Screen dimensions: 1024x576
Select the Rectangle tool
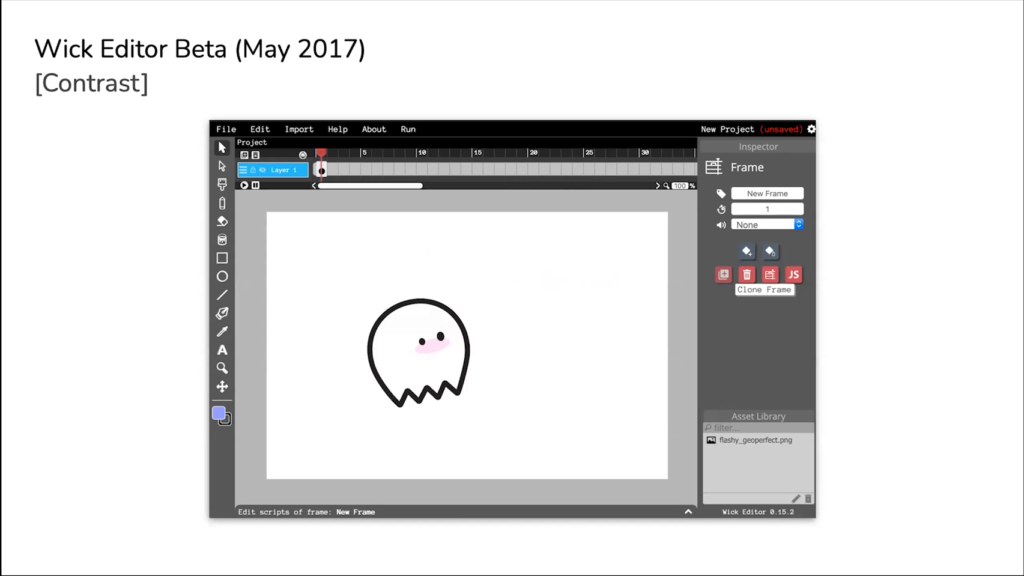click(222, 258)
